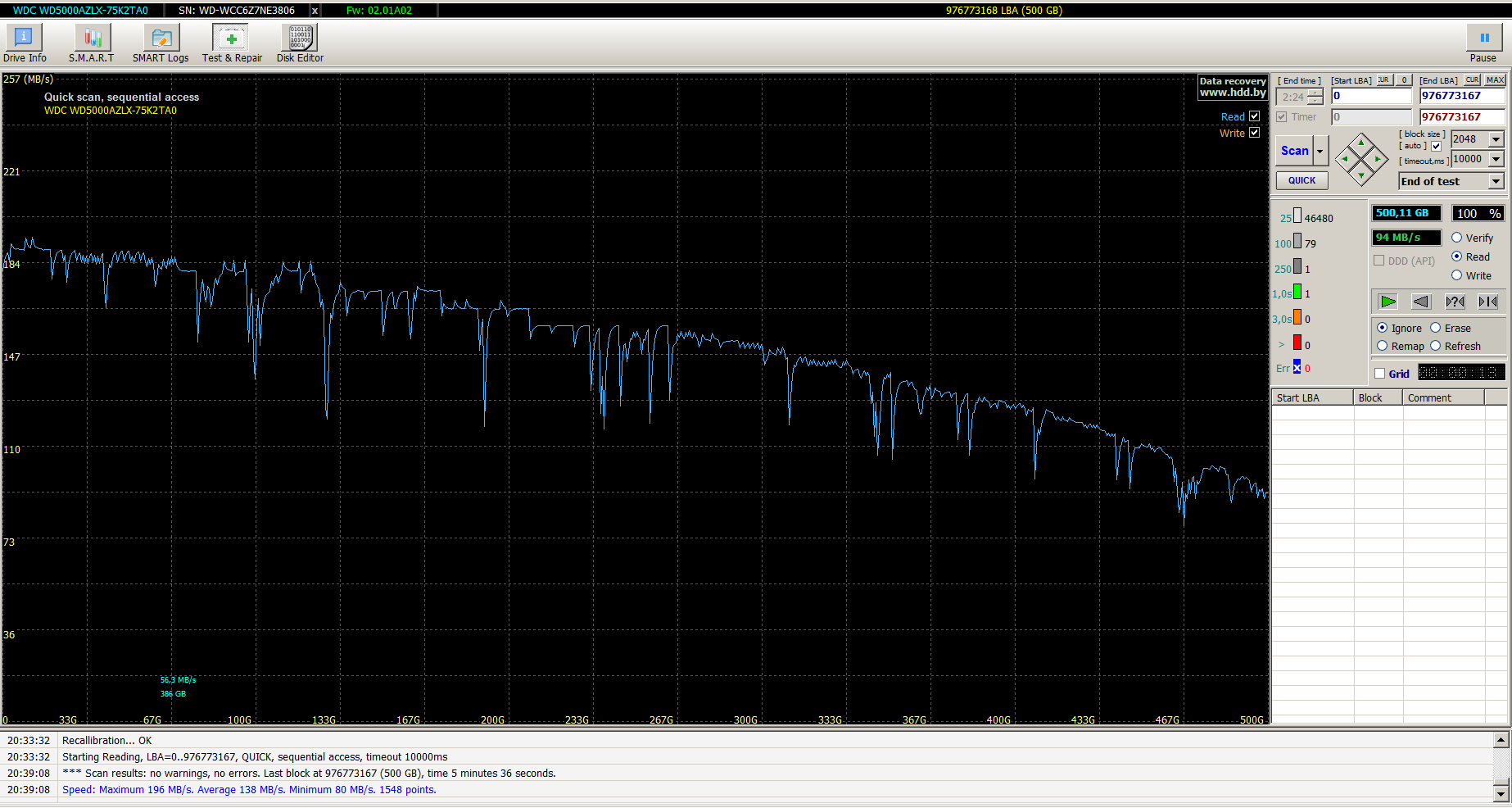Click the reverse scan arrow button

tap(1421, 302)
